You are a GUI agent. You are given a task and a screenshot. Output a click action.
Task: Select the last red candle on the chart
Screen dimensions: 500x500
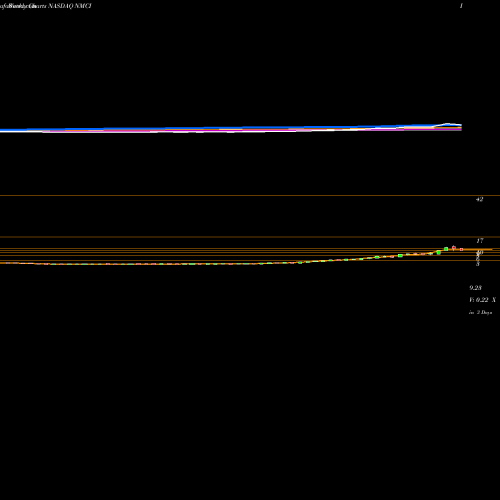[x=461, y=249]
